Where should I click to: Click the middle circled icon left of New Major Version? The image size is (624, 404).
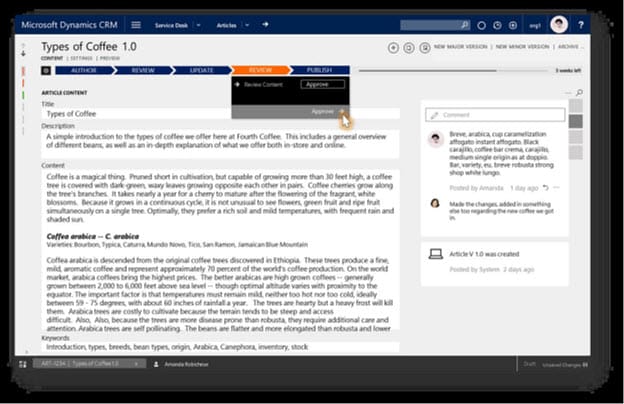[x=409, y=48]
